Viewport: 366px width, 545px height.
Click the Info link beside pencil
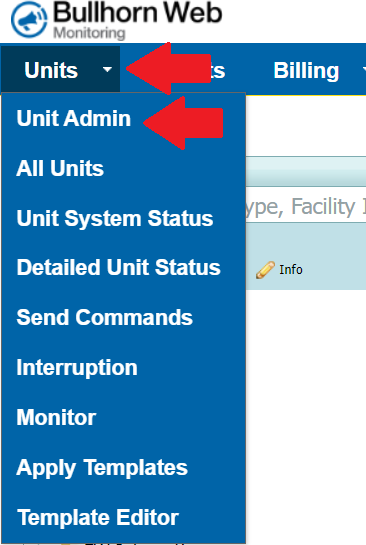coord(291,270)
